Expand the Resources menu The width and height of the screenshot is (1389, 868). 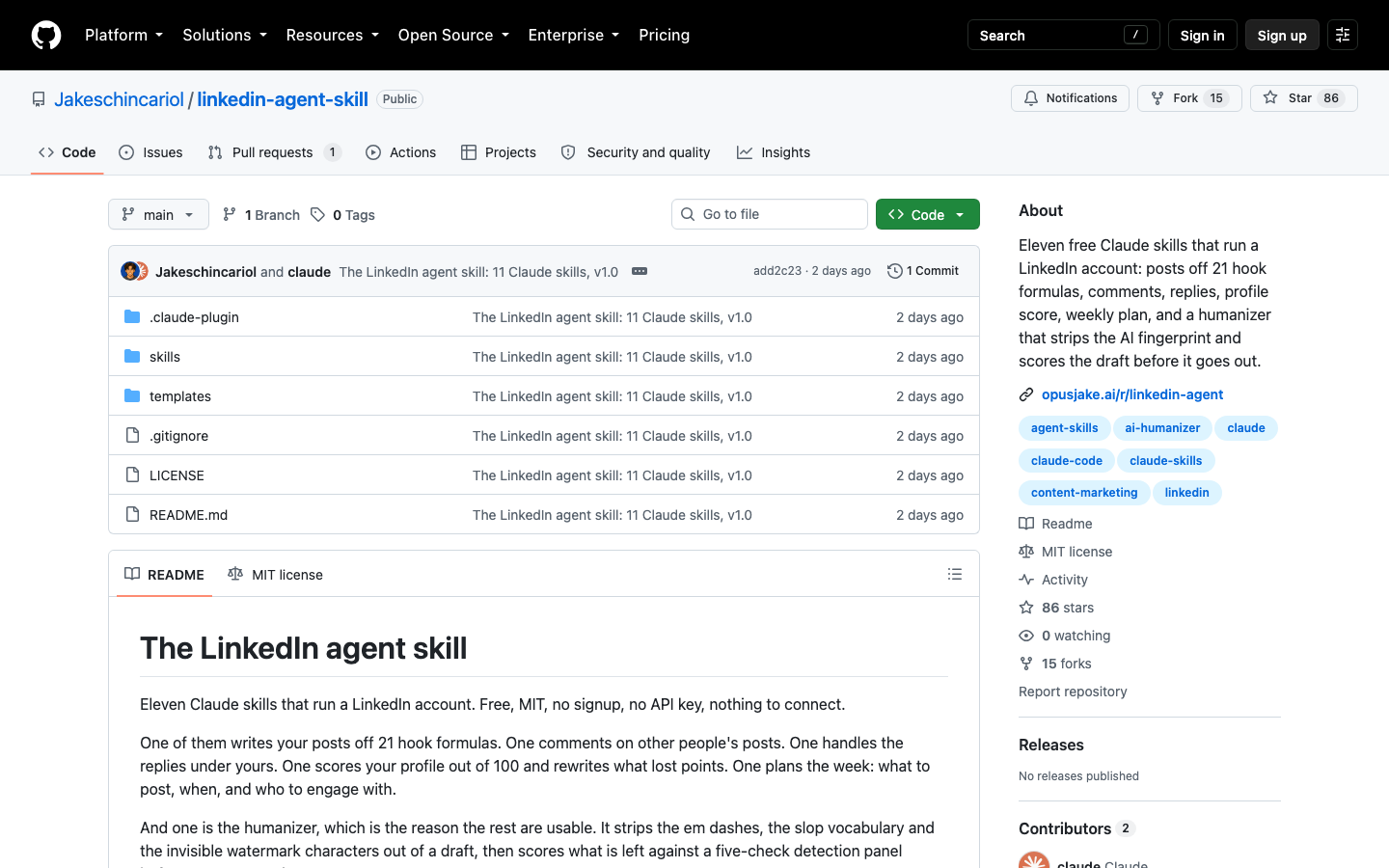332,35
